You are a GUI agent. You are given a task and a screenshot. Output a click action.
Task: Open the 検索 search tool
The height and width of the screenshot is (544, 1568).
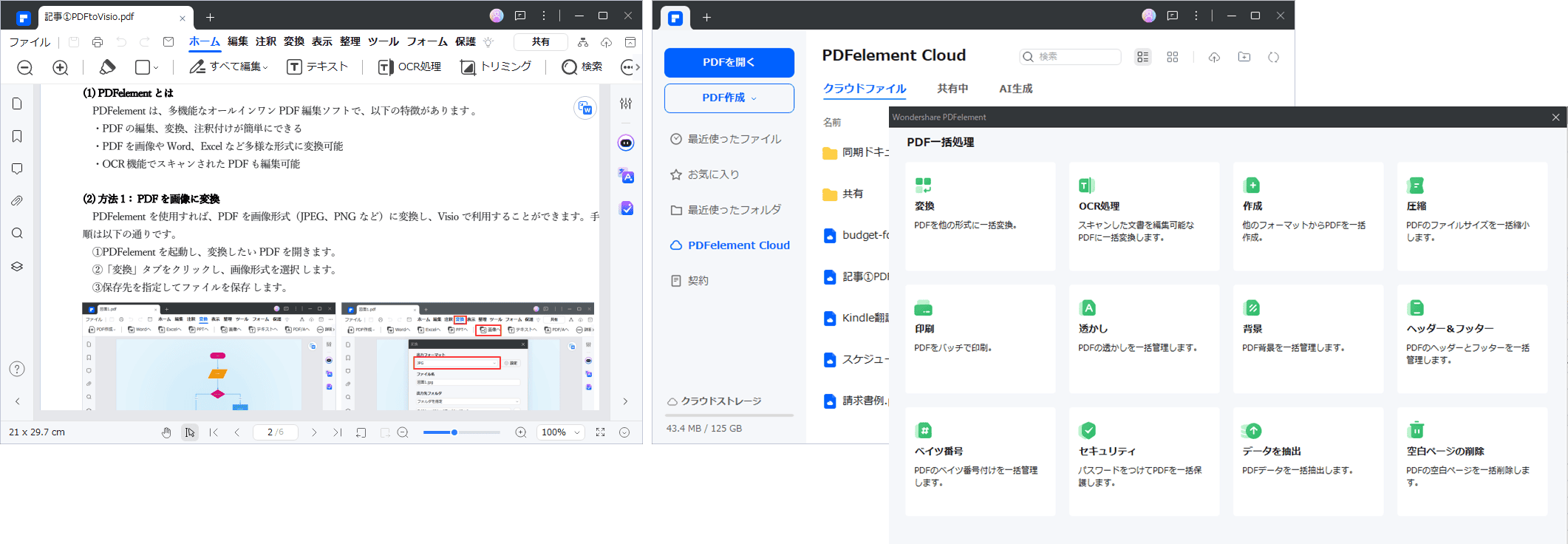[582, 67]
